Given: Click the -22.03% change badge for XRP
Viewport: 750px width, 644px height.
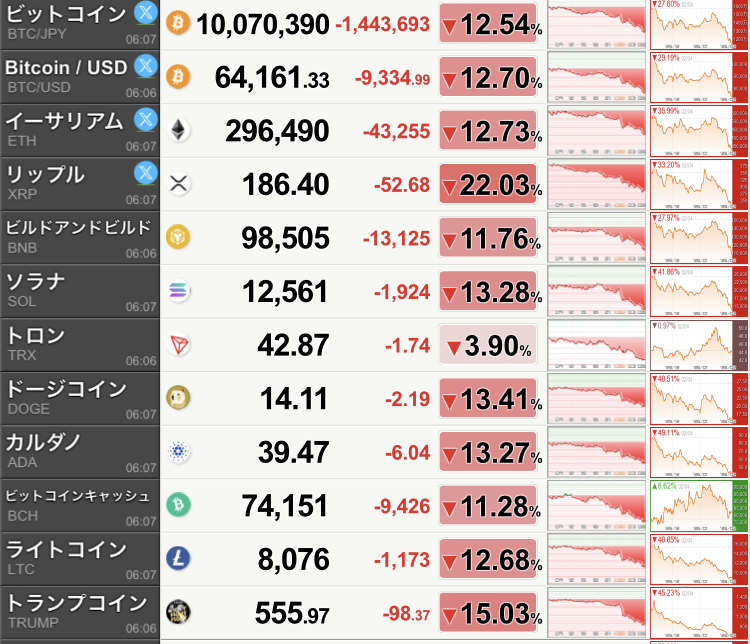Looking at the screenshot, I should point(491,184).
